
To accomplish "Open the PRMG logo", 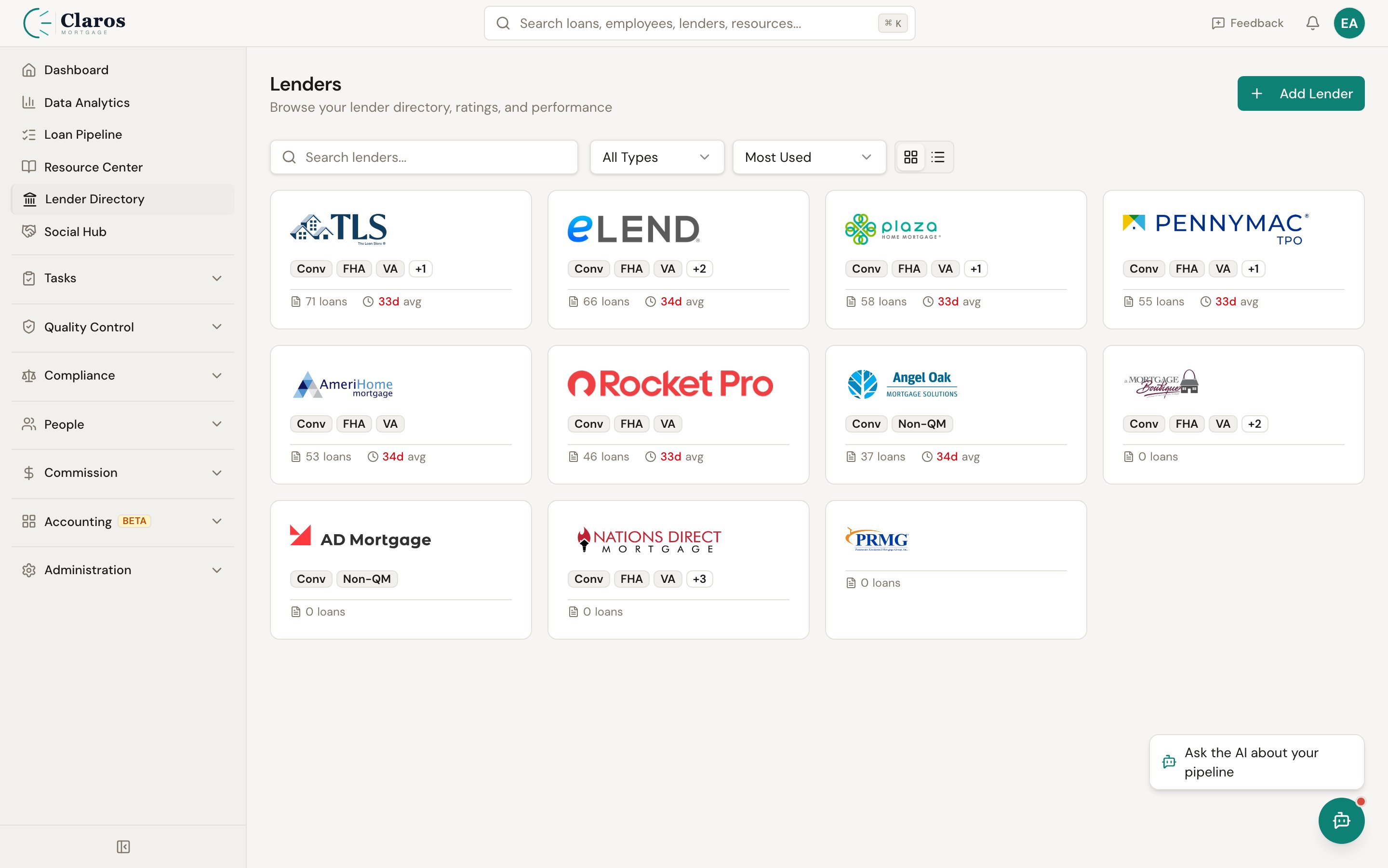I will point(876,539).
